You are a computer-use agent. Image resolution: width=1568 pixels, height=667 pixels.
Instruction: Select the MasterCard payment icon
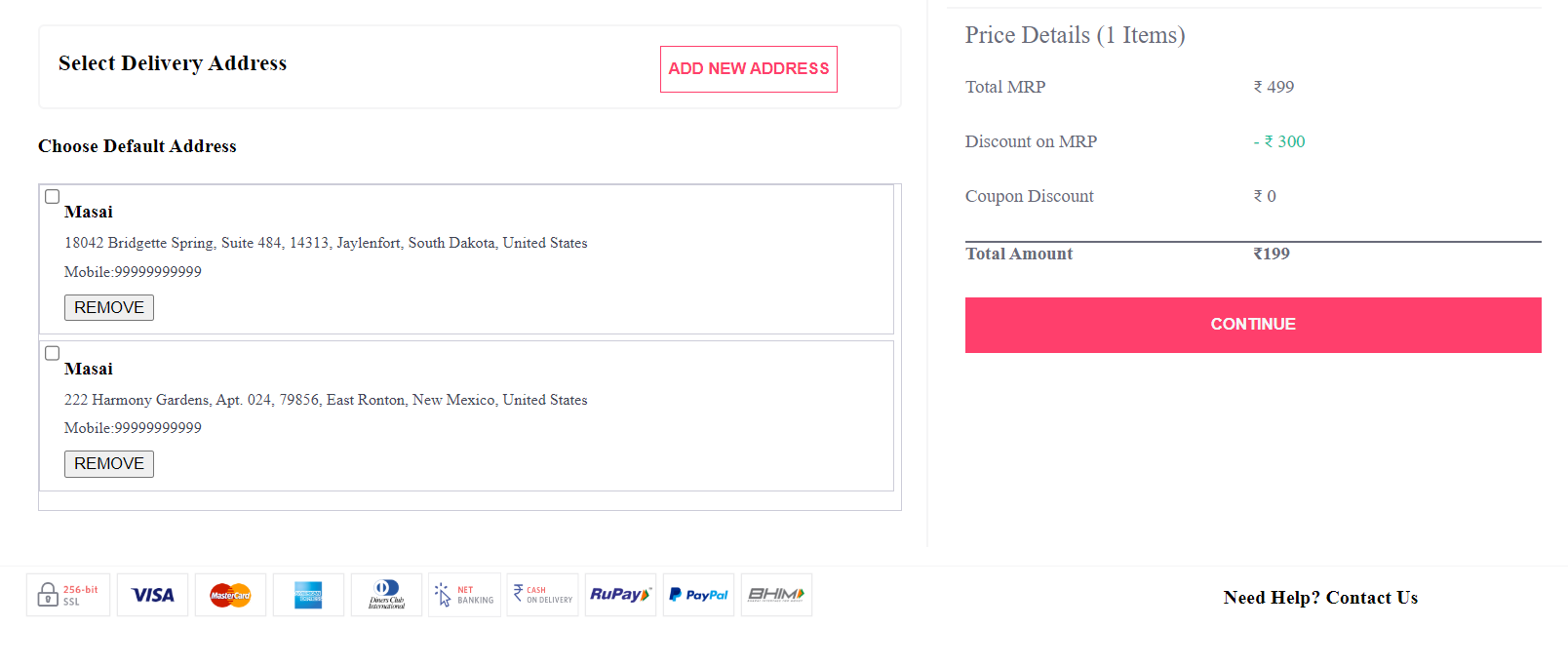click(230, 595)
